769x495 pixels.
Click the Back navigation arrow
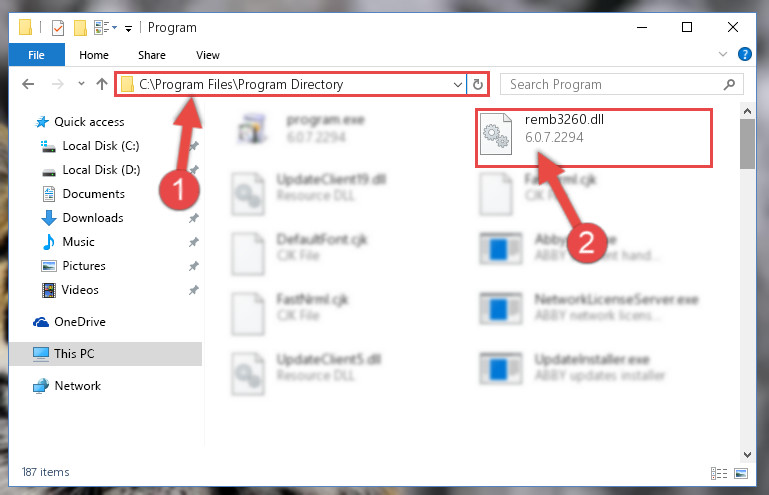(x=28, y=84)
